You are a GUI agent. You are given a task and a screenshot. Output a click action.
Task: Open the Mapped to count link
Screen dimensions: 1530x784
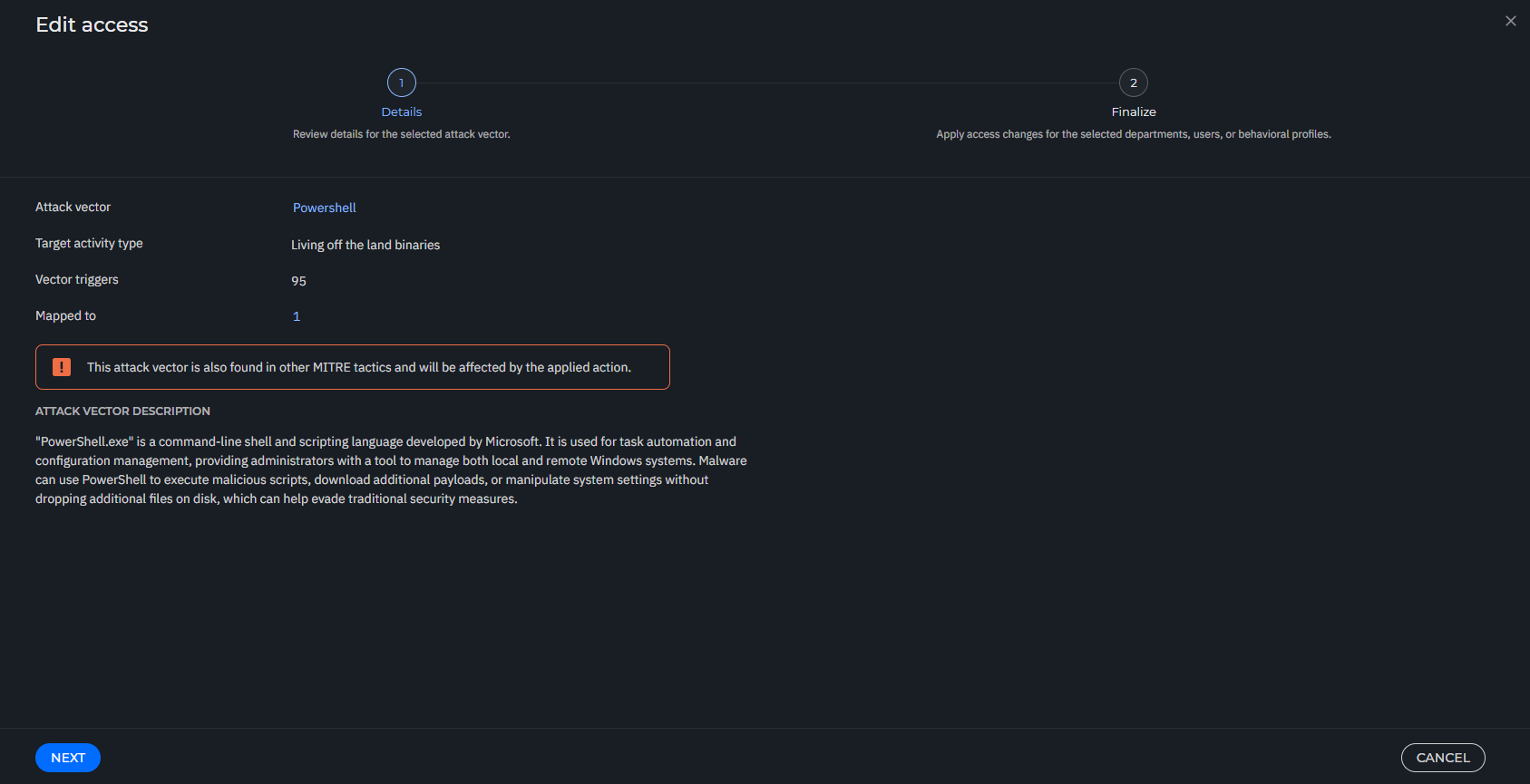click(297, 316)
